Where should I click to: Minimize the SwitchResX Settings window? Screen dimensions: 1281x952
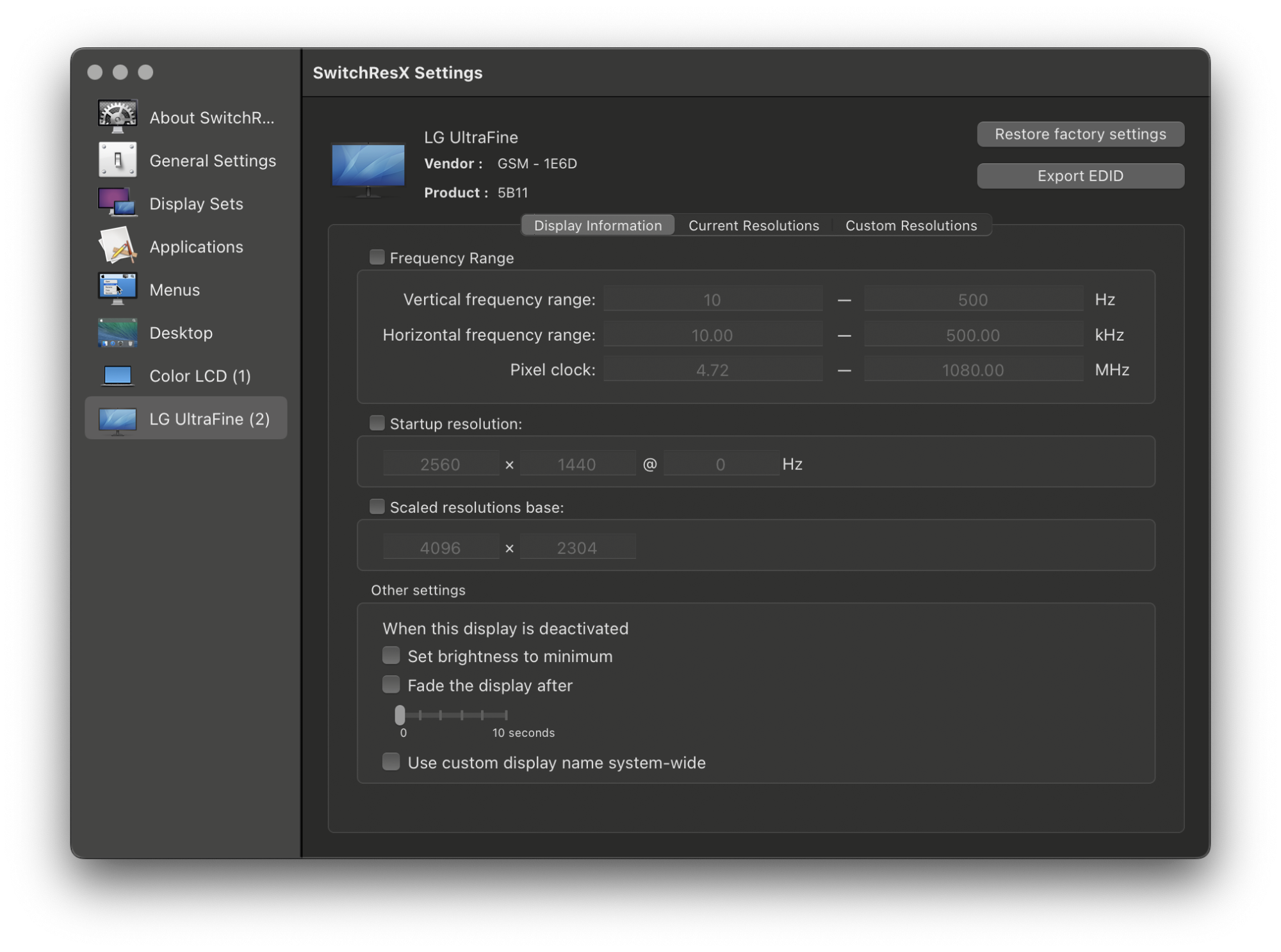click(120, 72)
